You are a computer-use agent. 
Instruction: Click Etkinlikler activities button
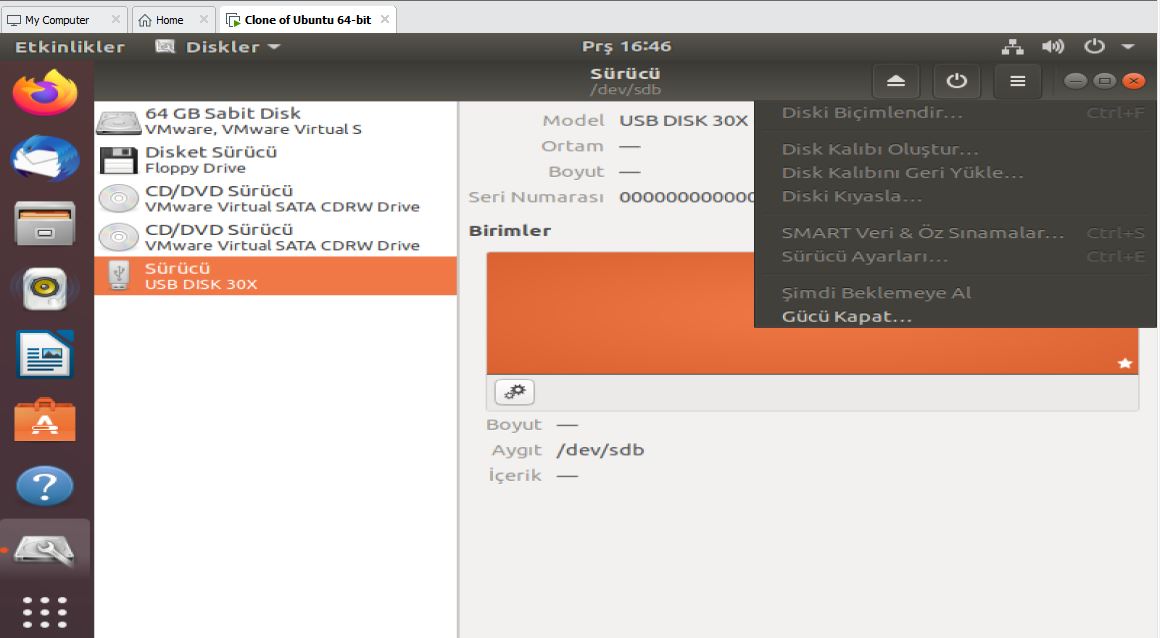(x=69, y=47)
